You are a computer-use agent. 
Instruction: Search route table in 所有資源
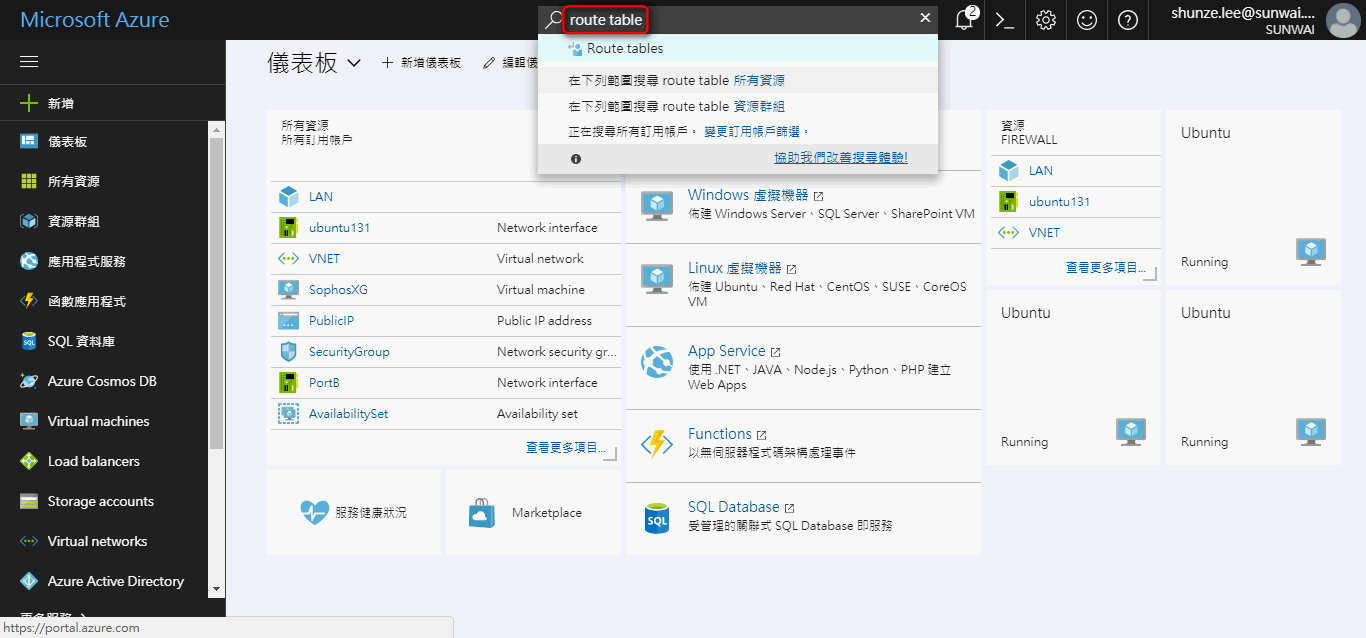(738, 80)
